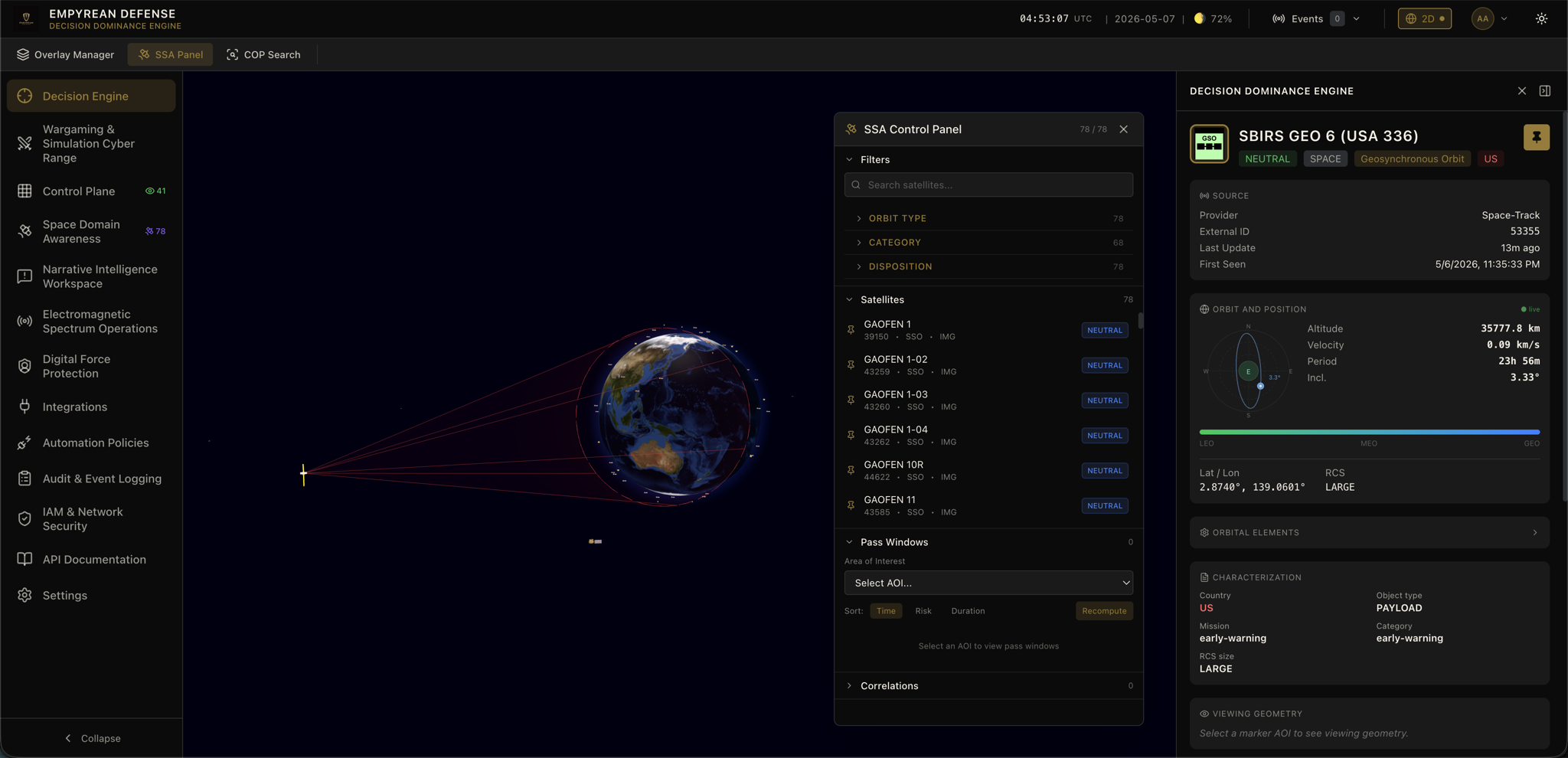The height and width of the screenshot is (758, 1568).
Task: Click the red US country tag
Action: tap(1490, 158)
